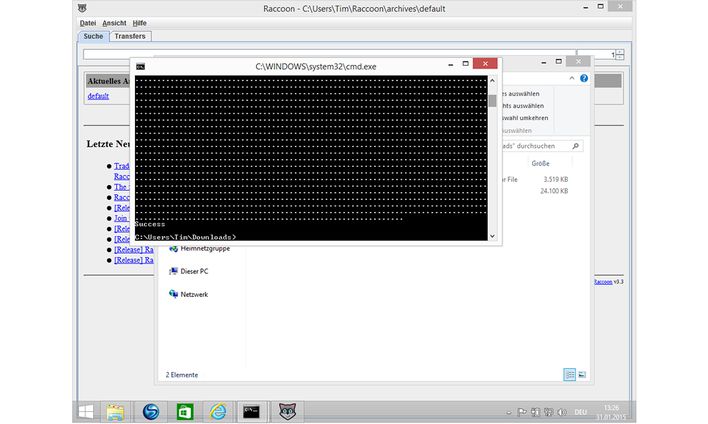Decrease the Raccoon page stepper value
708x424 pixels.
620,57
